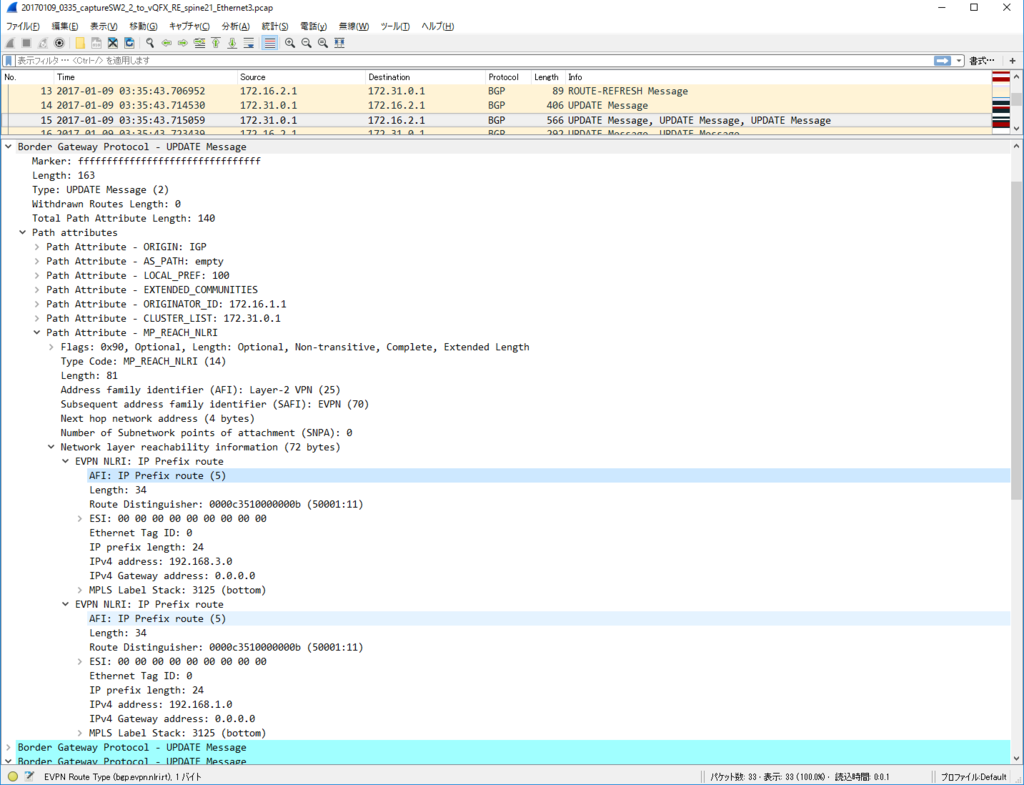
Task: Expand MPLS Label Stack under 192.168.3.0
Action: click(x=80, y=590)
